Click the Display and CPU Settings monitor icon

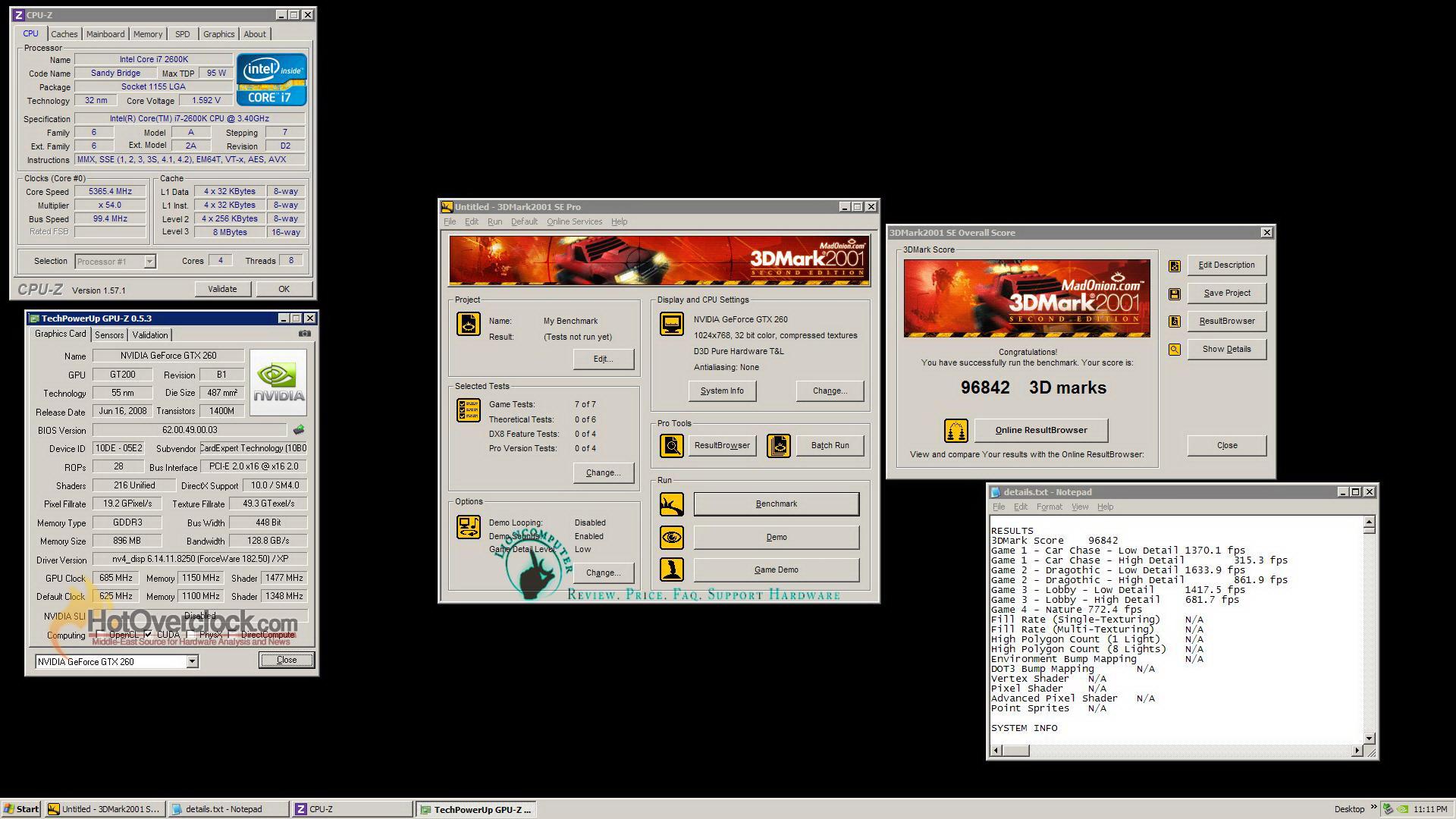coord(671,324)
